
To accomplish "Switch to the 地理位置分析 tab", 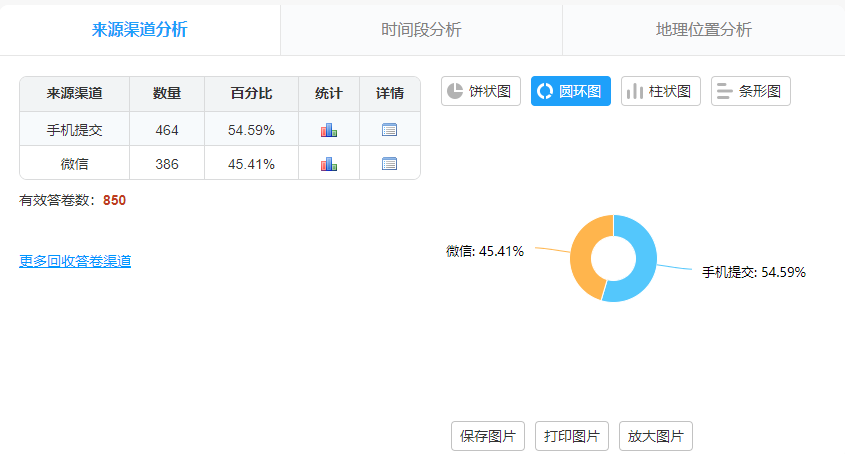I will click(703, 29).
